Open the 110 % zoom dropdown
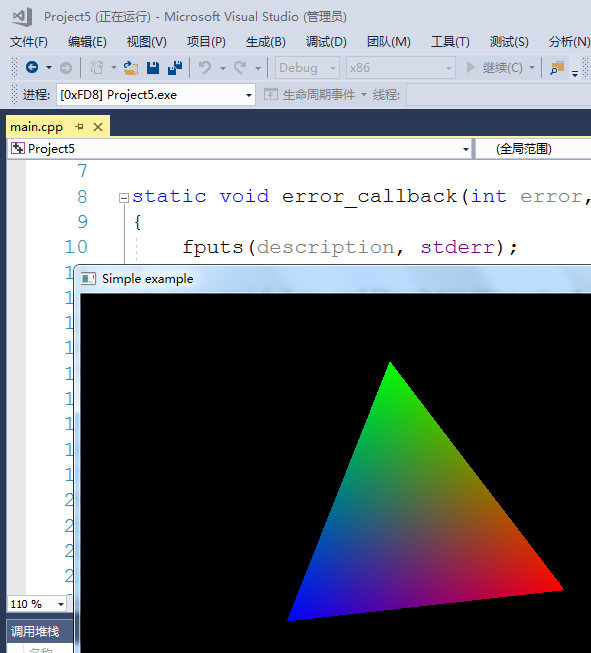This screenshot has height=653, width=591. click(x=37, y=604)
